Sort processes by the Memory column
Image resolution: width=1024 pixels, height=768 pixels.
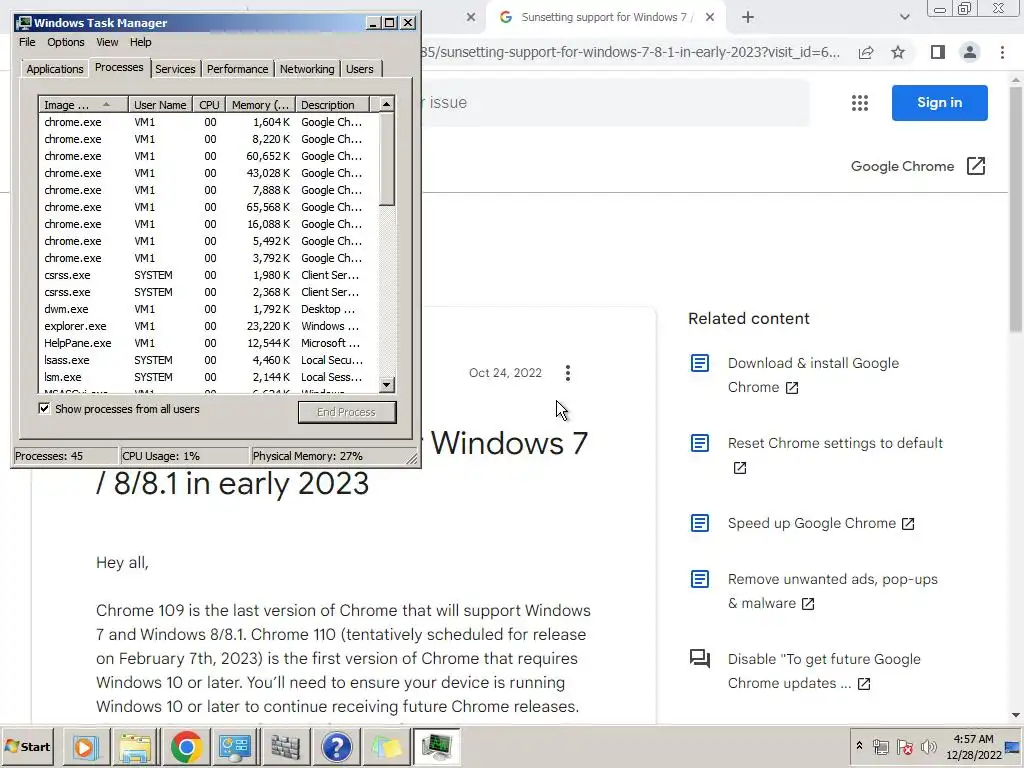[x=260, y=104]
